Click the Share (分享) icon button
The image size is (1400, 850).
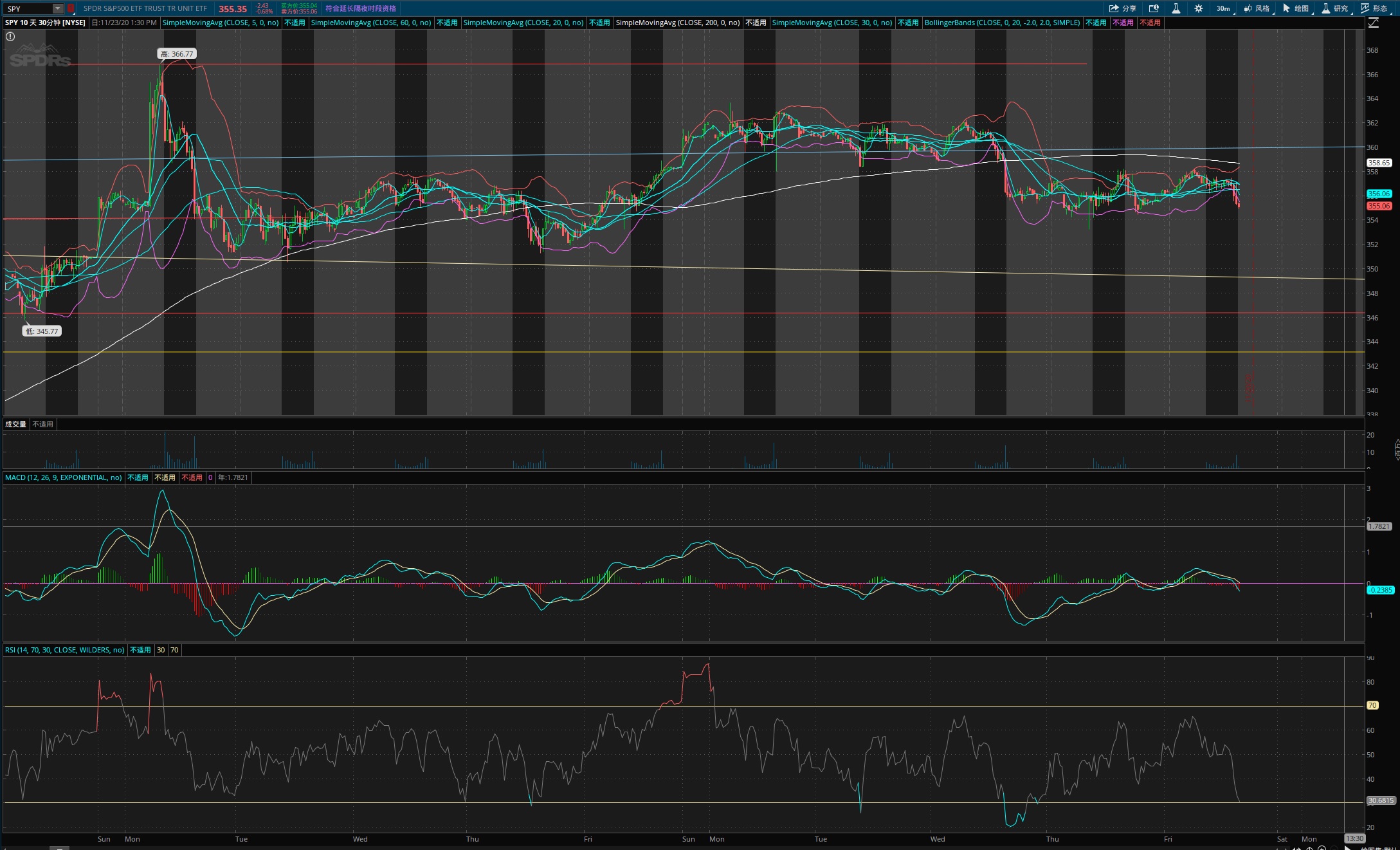1122,8
